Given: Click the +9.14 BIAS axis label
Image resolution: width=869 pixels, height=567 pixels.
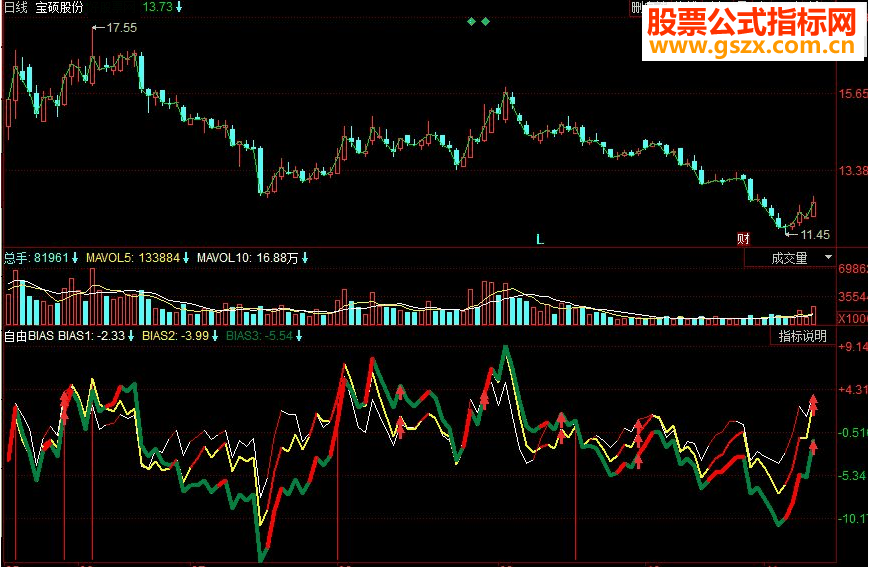Looking at the screenshot, I should click(x=853, y=347).
